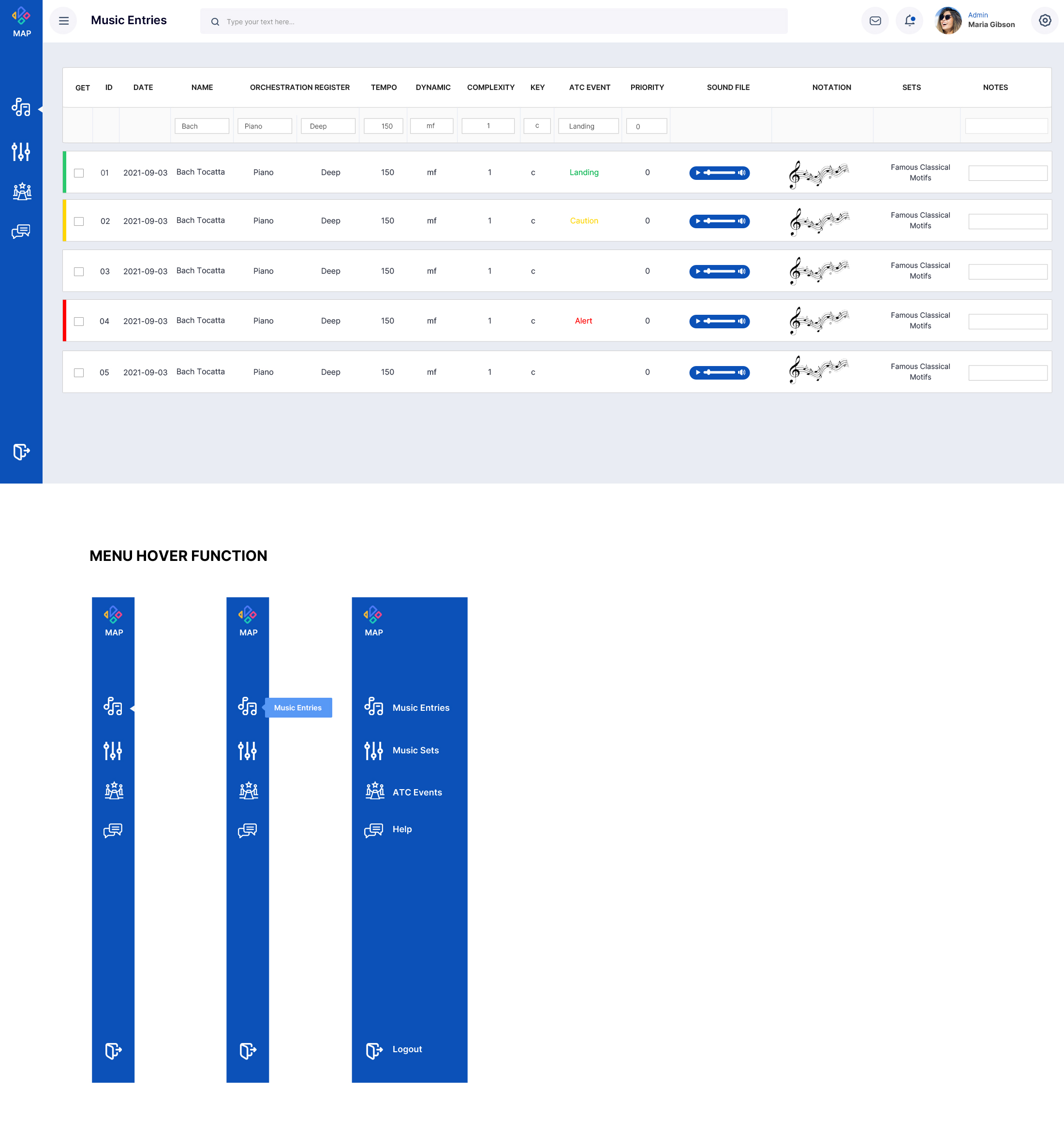Viewport: 1064px width, 1146px height.
Task: Open the hamburger menu beside Music Entries
Action: [x=63, y=21]
